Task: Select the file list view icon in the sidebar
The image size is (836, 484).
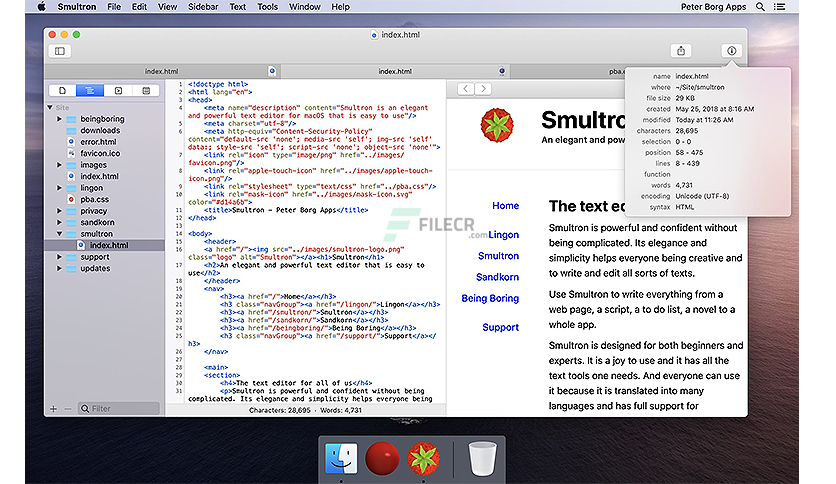Action: click(90, 91)
